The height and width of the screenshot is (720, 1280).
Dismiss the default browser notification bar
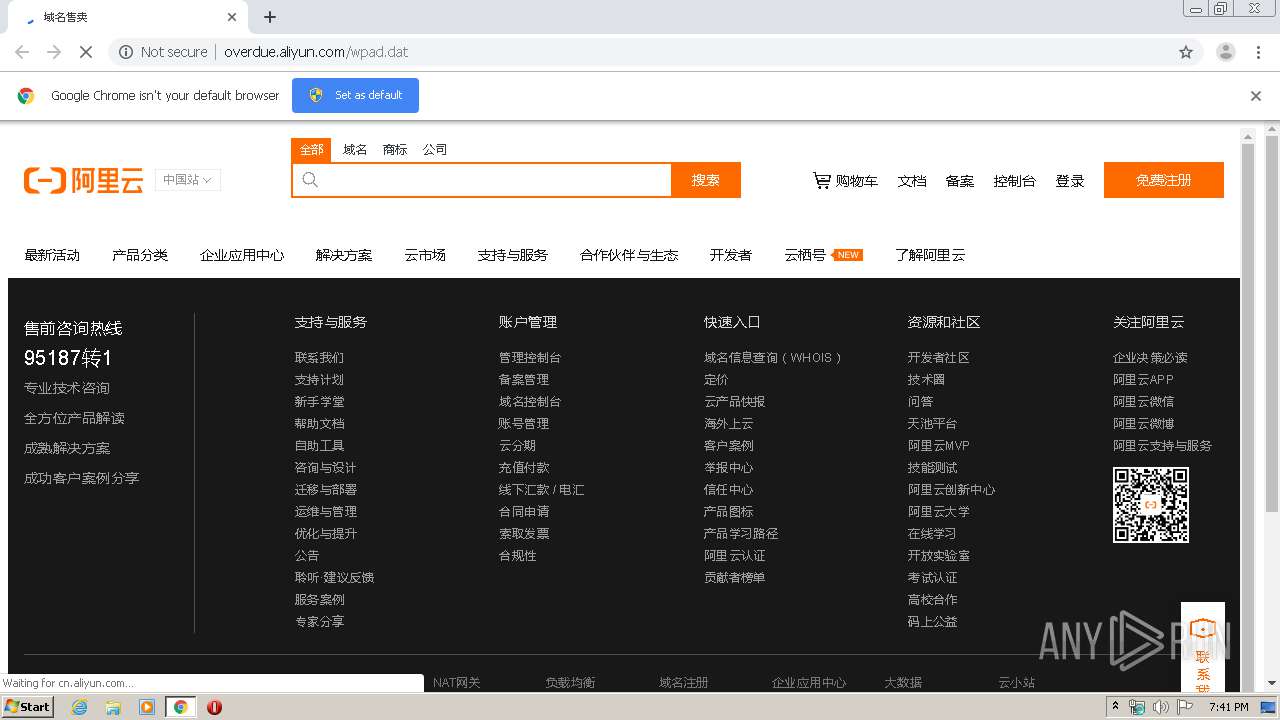[1256, 96]
